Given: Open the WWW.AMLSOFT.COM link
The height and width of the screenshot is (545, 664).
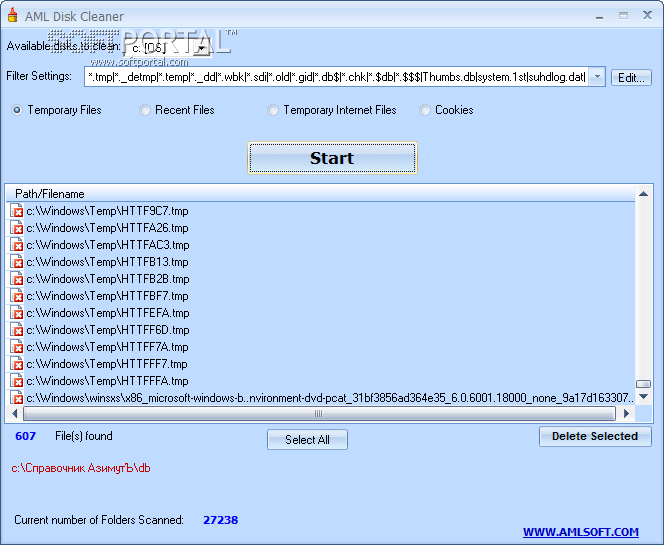Looking at the screenshot, I should (581, 532).
